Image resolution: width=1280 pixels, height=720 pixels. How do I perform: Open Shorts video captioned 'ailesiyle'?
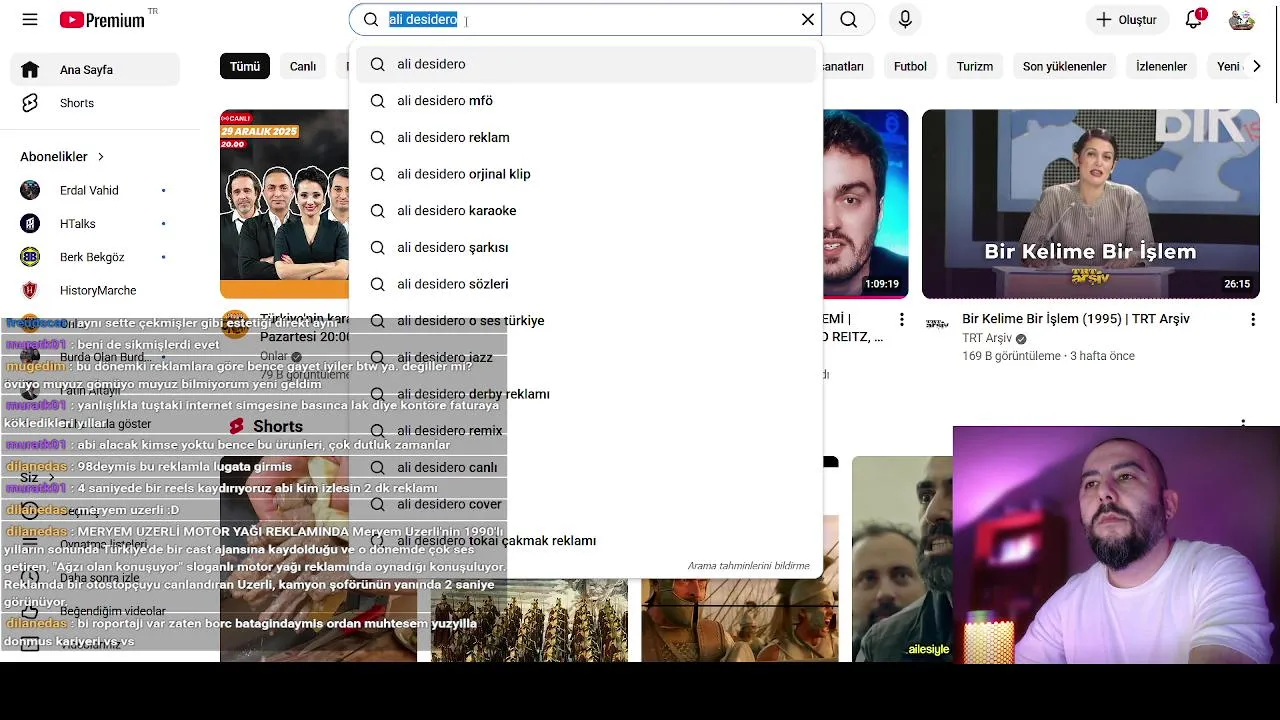coord(902,558)
